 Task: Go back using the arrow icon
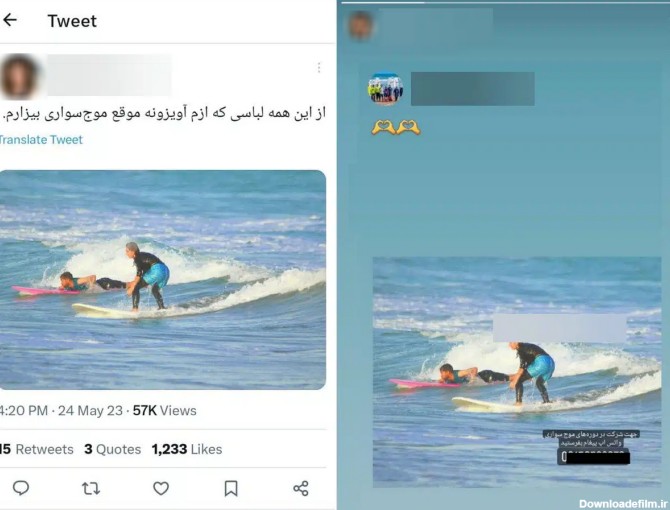click(9, 20)
